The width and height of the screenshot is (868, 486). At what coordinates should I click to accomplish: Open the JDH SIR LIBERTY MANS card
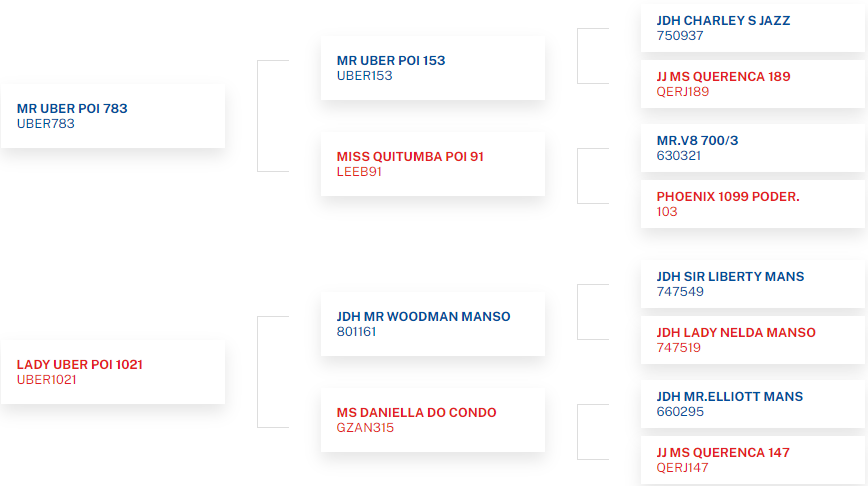click(753, 284)
